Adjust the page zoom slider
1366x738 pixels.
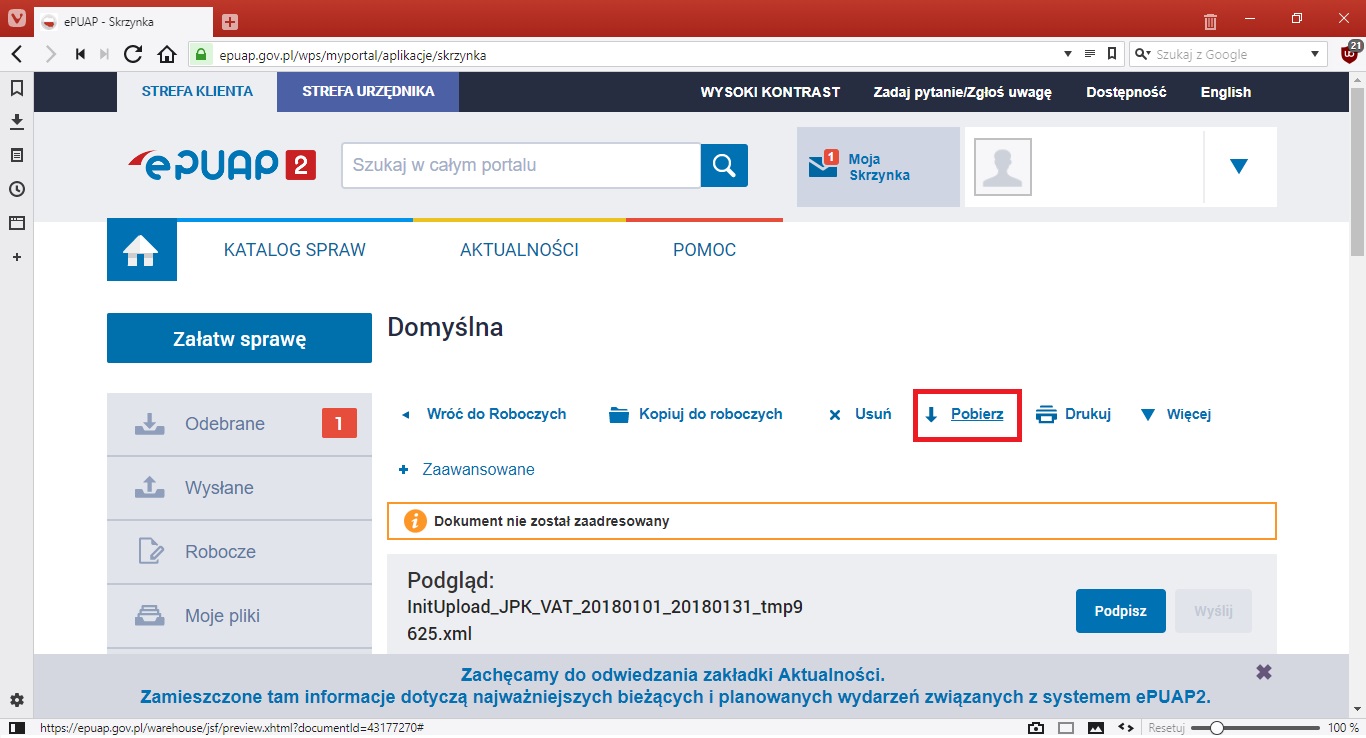pyautogui.click(x=1217, y=727)
